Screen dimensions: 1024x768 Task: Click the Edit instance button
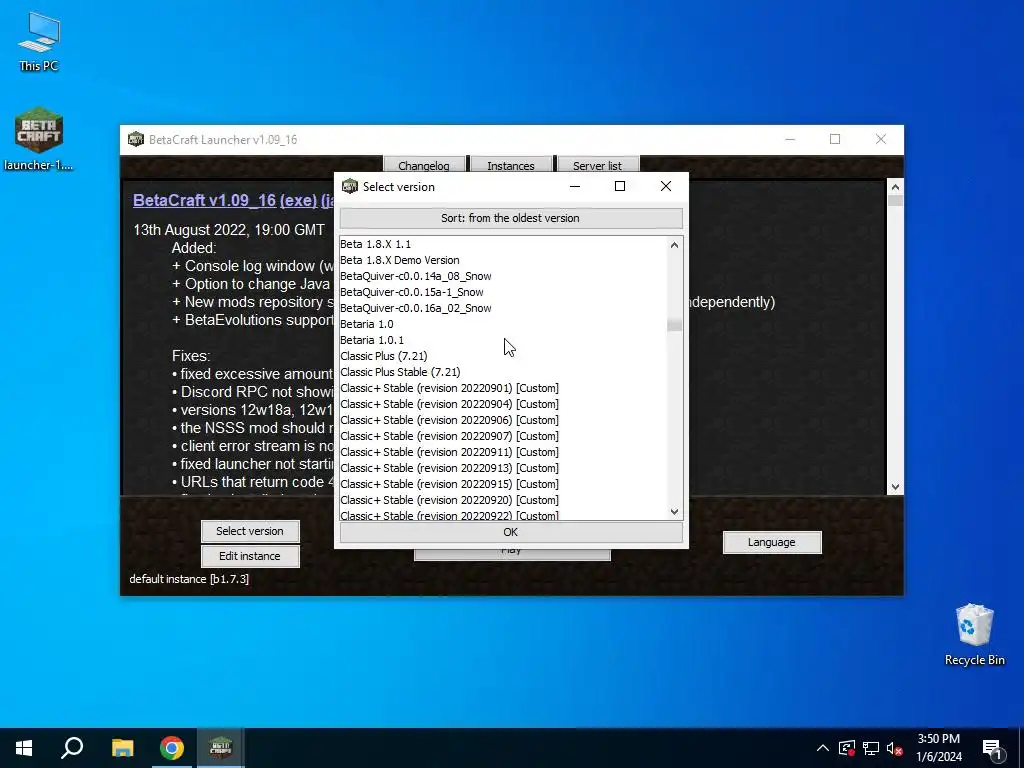tap(250, 556)
